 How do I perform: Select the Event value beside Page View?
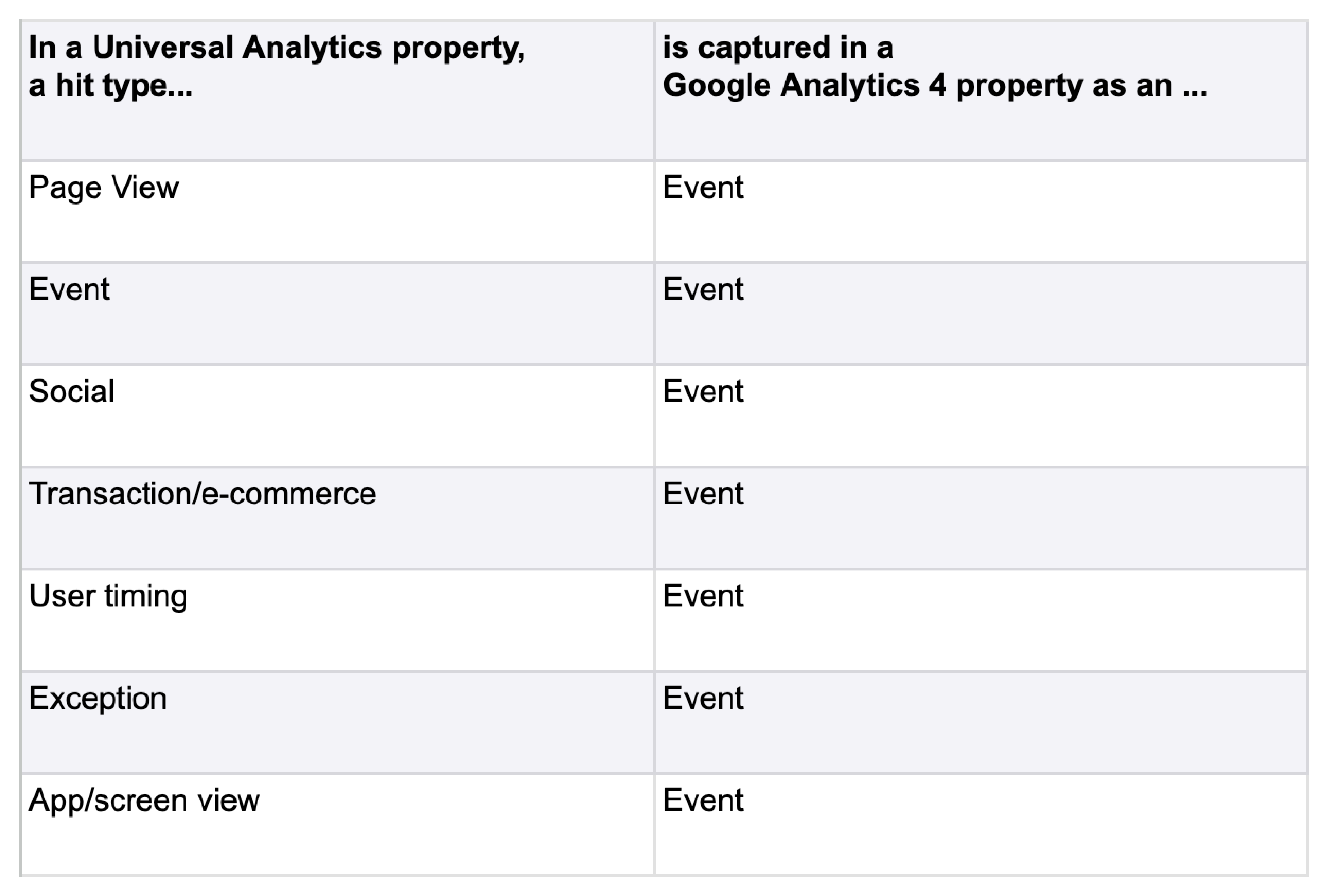[703, 187]
